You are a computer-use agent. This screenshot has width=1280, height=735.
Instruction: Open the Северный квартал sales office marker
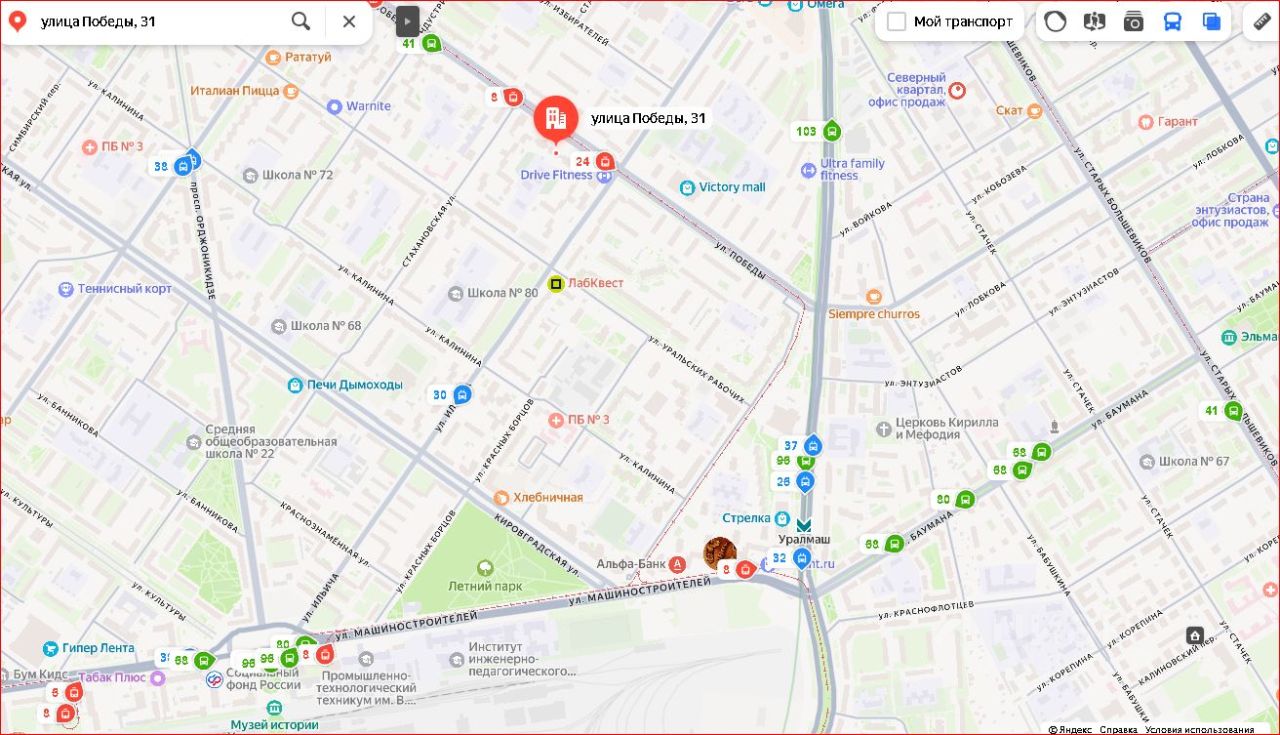(x=957, y=91)
